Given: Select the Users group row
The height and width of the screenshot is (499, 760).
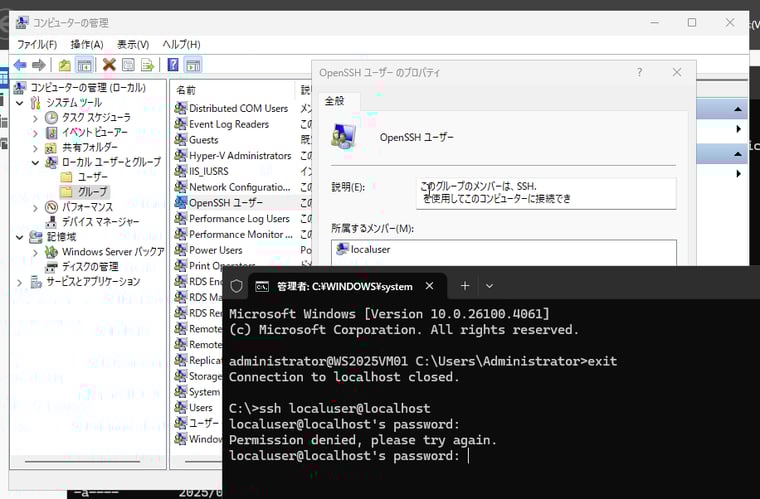Looking at the screenshot, I should [201, 407].
